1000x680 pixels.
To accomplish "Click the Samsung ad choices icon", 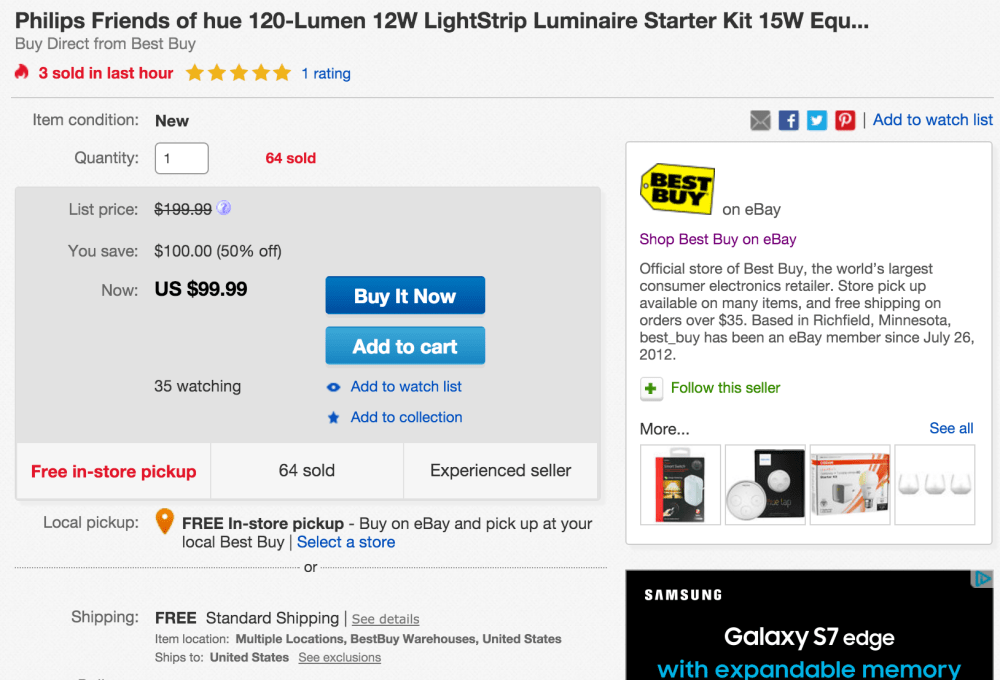I will (x=983, y=579).
